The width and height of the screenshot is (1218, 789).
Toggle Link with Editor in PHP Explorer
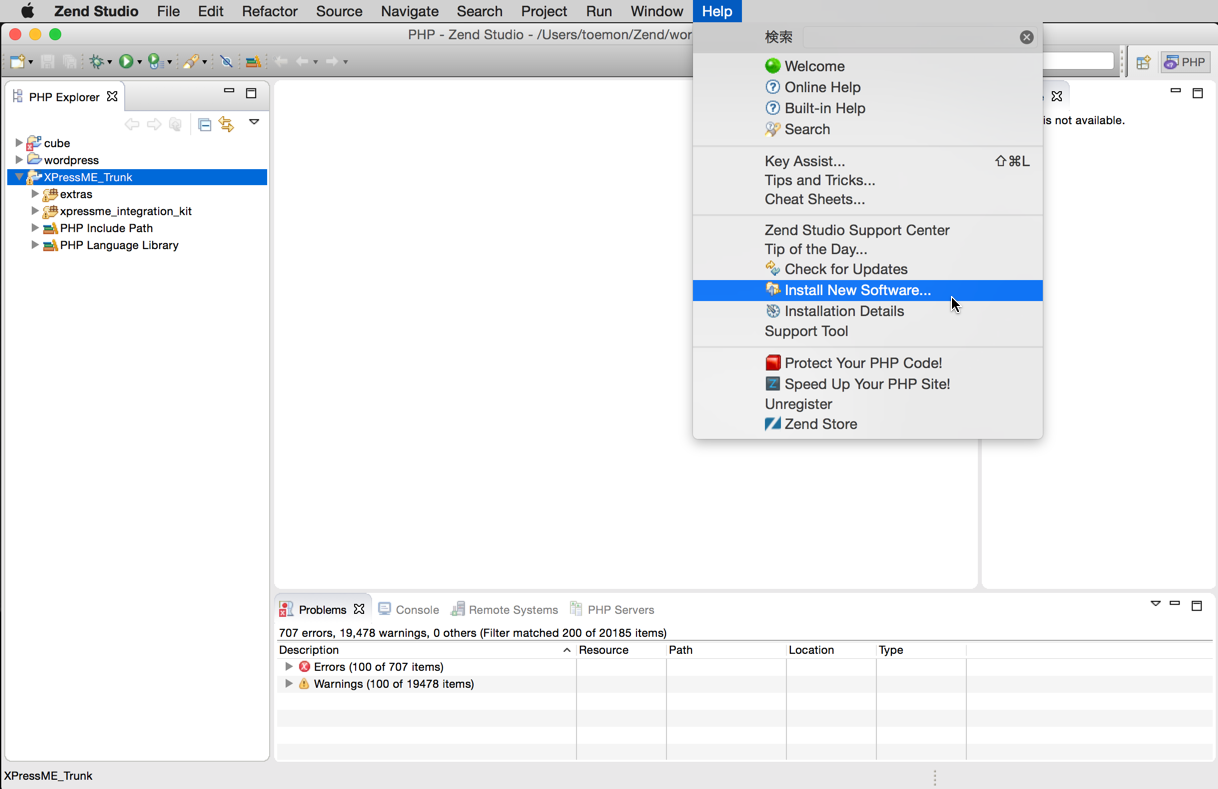coord(227,125)
